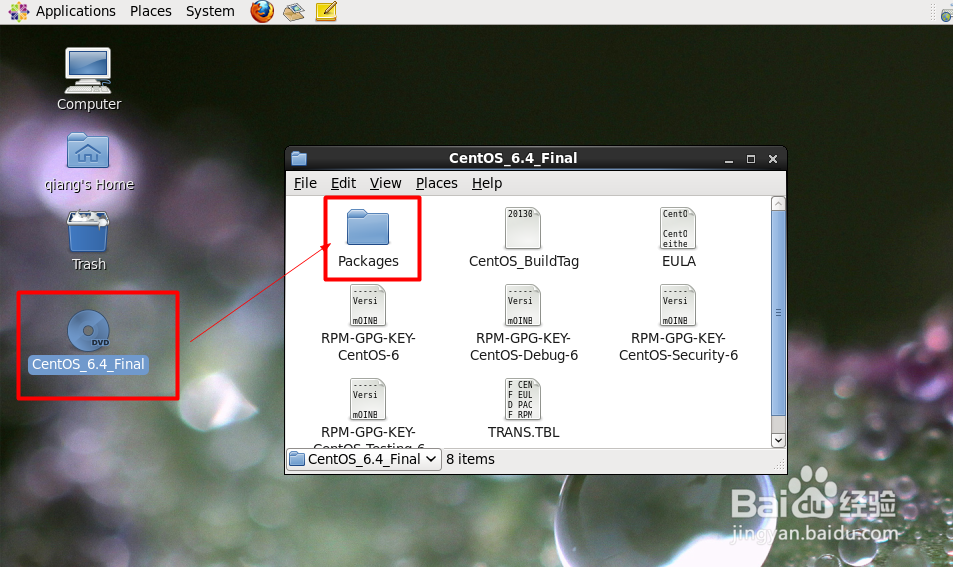Select the RPM-GPG-KEY-CentOS-6 file icon

(368, 305)
